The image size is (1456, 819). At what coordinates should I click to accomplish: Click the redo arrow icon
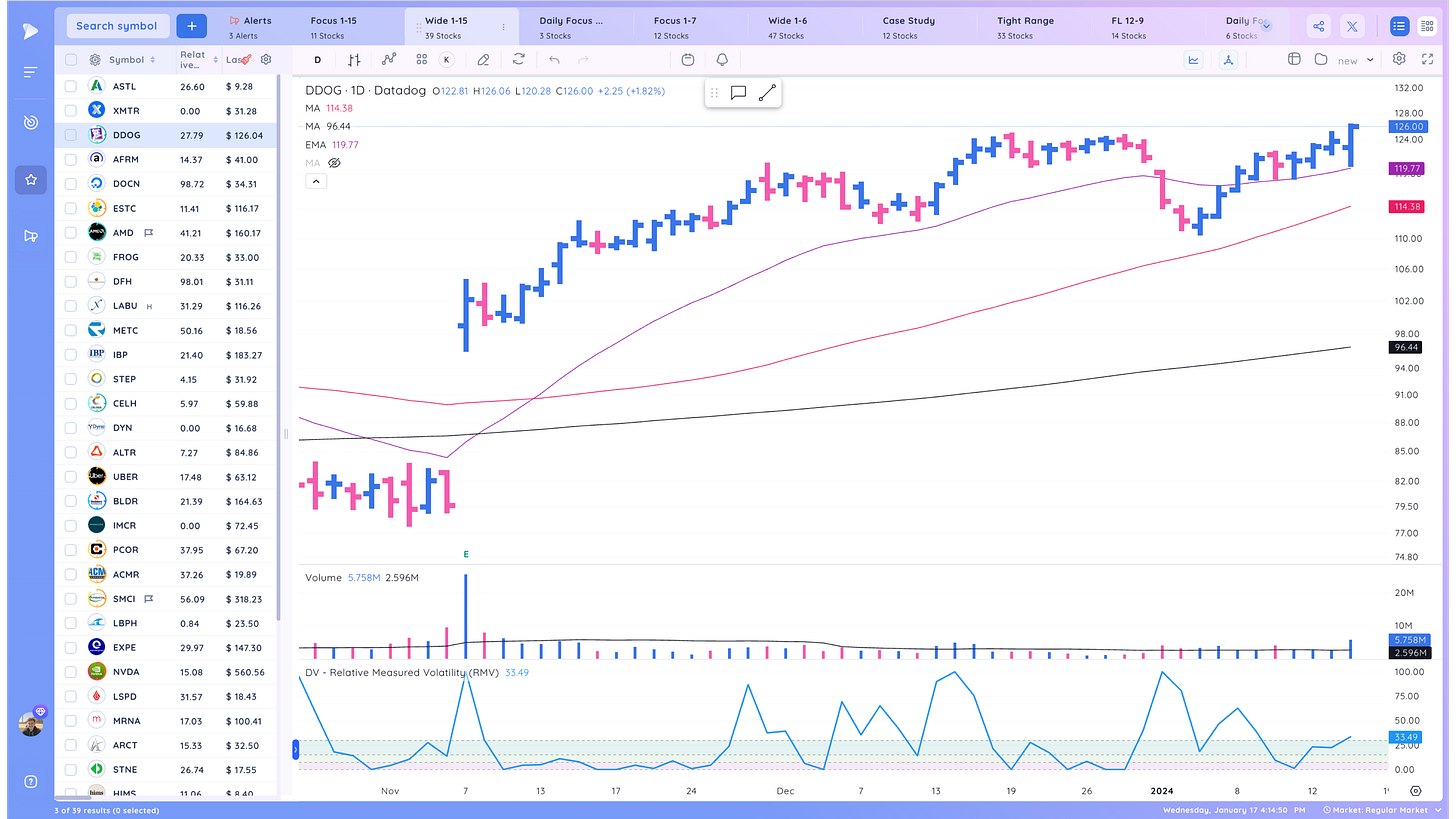pos(584,60)
